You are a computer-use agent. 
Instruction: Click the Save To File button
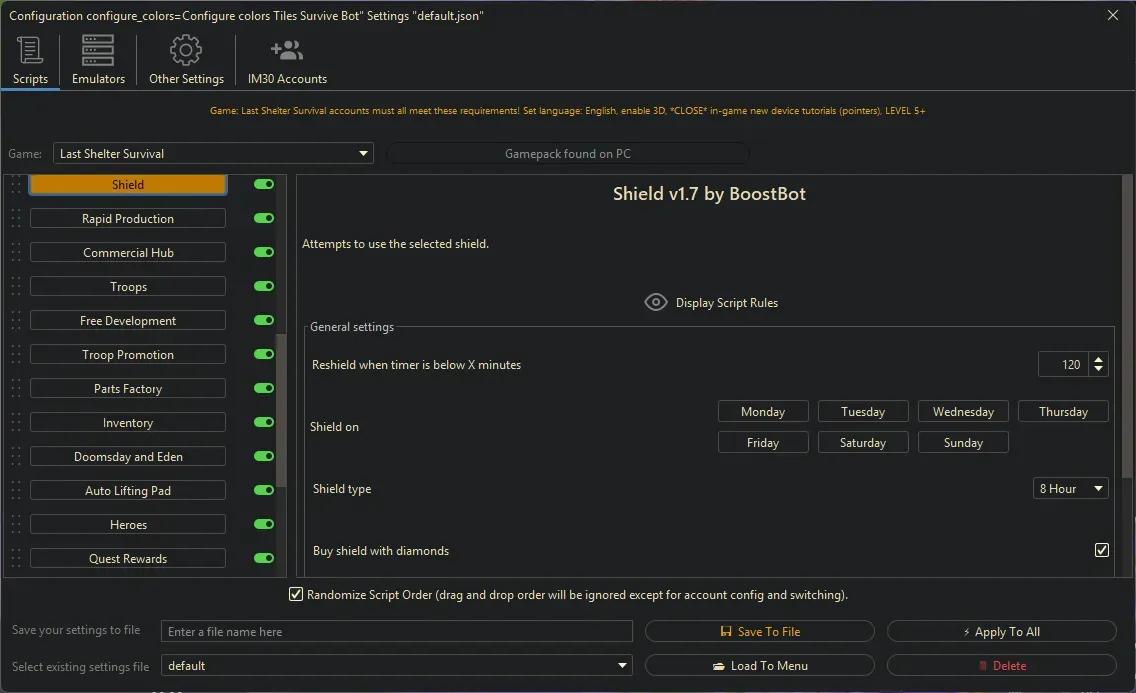[x=759, y=631]
